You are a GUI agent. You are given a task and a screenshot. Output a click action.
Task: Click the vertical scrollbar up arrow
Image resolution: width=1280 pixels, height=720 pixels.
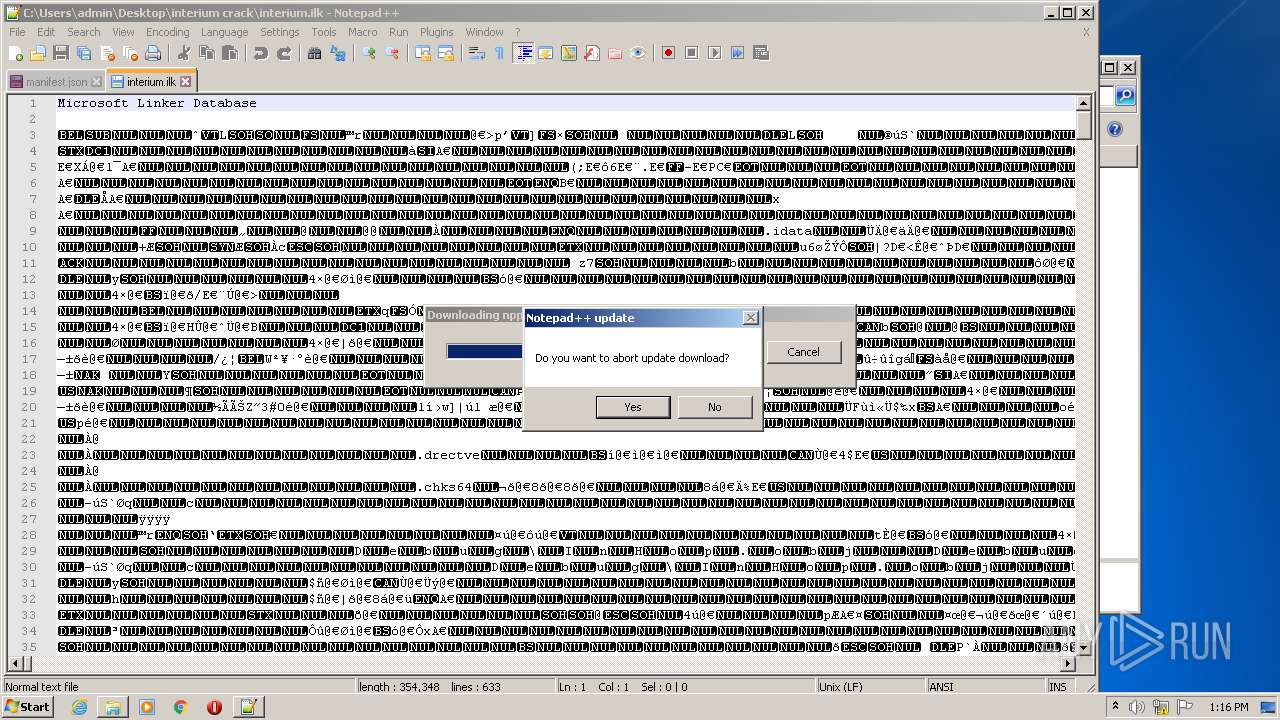click(x=1084, y=103)
